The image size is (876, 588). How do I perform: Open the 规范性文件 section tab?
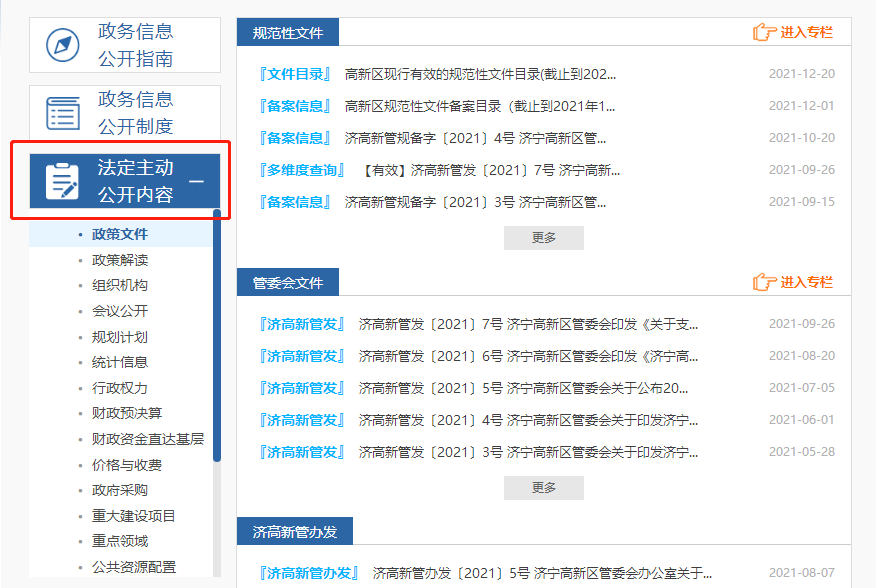point(288,32)
